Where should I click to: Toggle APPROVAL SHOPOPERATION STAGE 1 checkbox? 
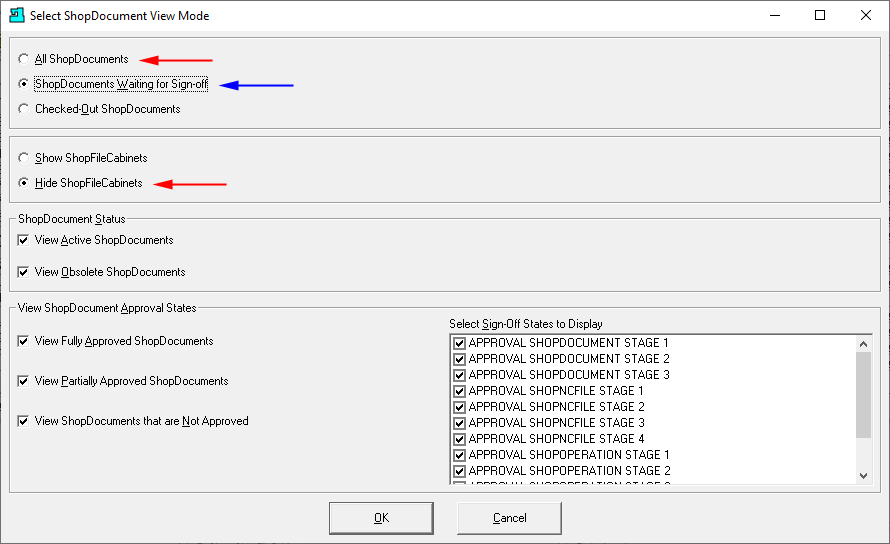point(460,455)
